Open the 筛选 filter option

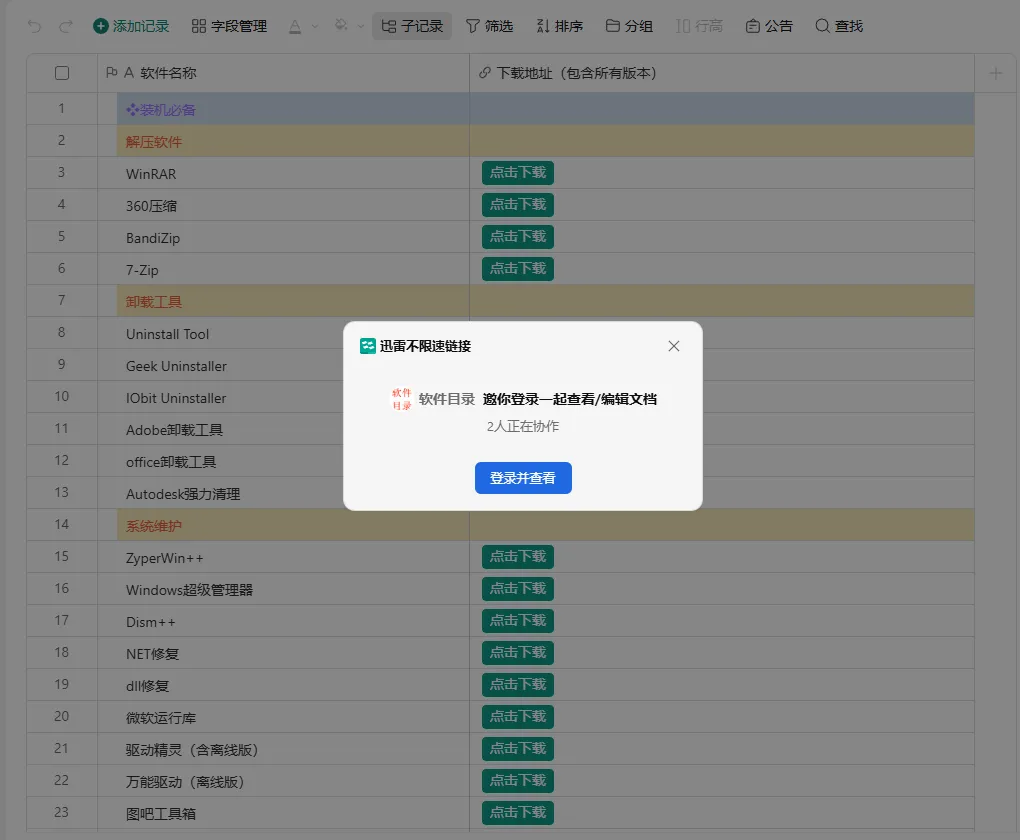[x=489, y=26]
